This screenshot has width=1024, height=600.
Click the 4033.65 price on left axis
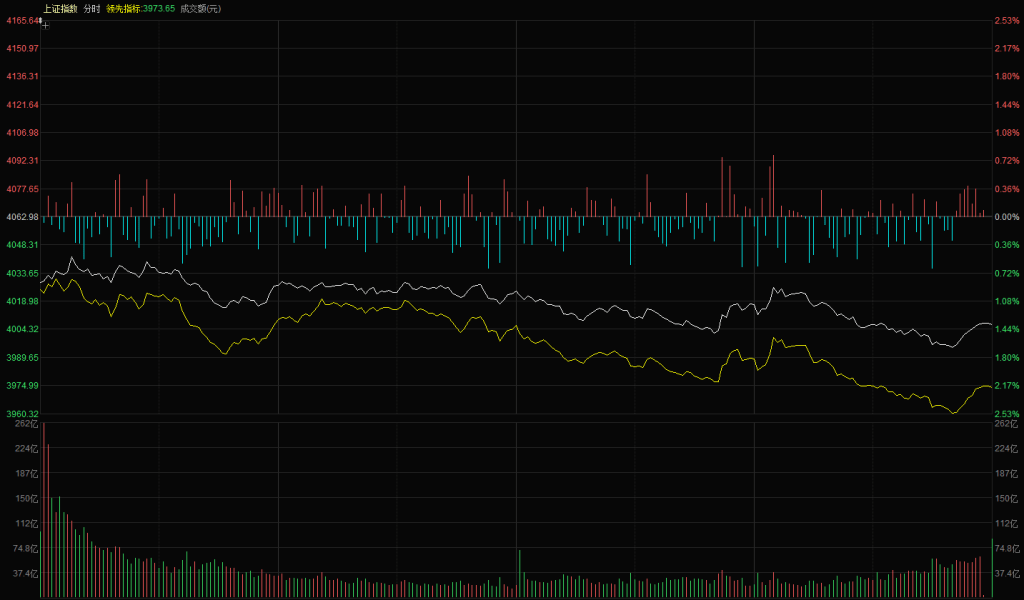[x=21, y=272]
